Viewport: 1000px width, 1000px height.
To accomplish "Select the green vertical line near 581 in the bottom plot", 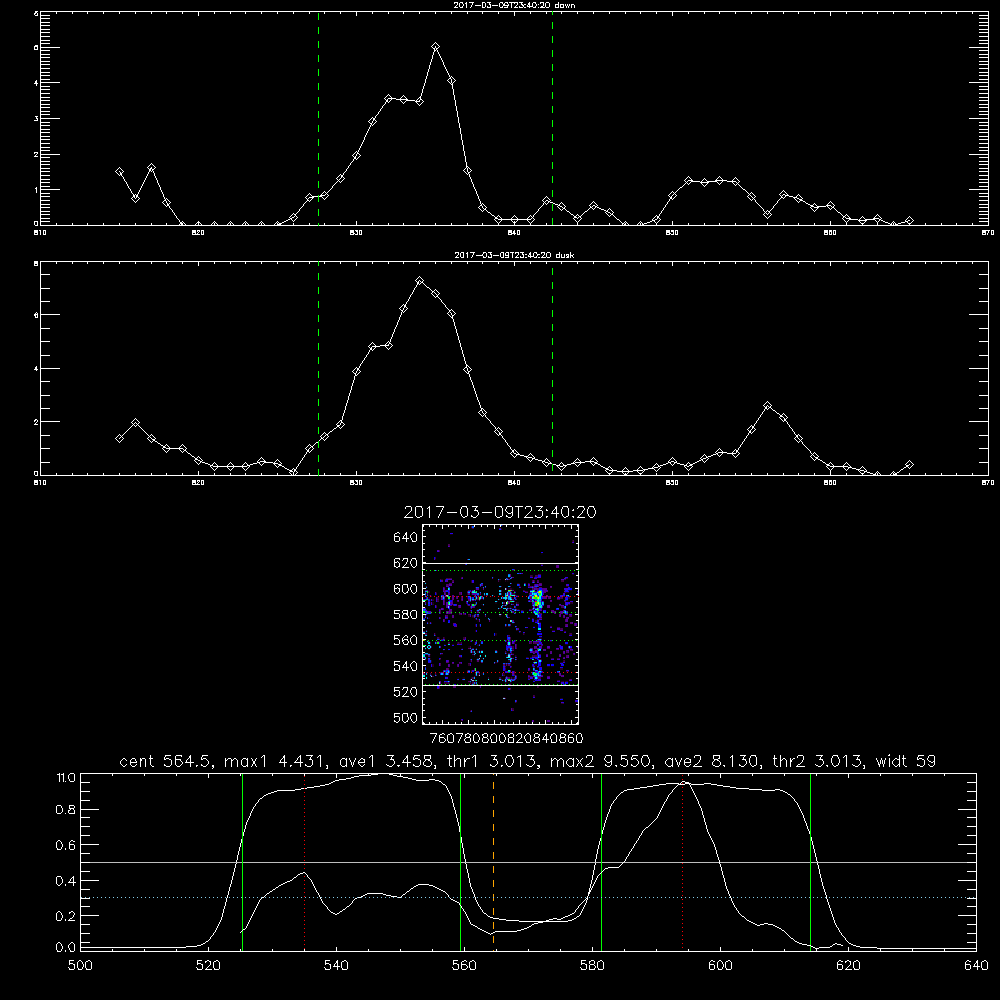I will pyautogui.click(x=601, y=861).
